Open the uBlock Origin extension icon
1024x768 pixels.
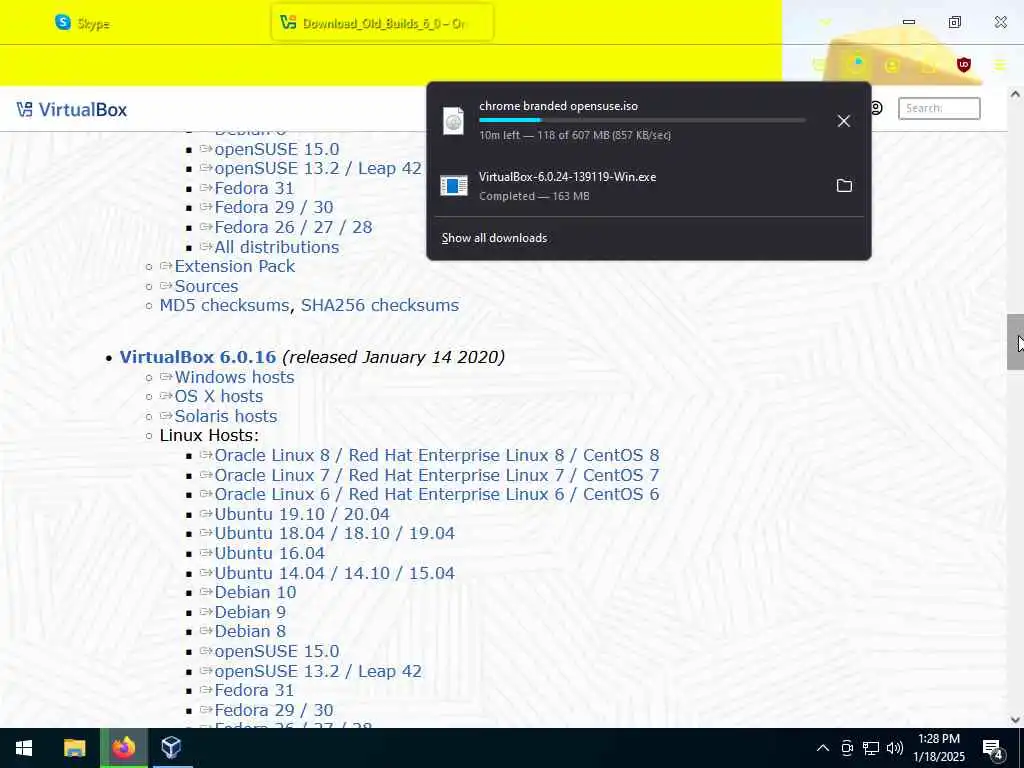(x=963, y=65)
